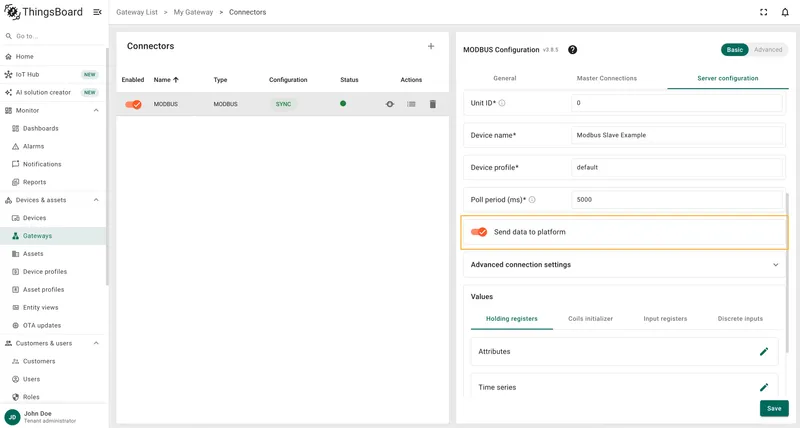Collapse Customers & users section
This screenshot has height=428, width=800.
click(x=96, y=343)
